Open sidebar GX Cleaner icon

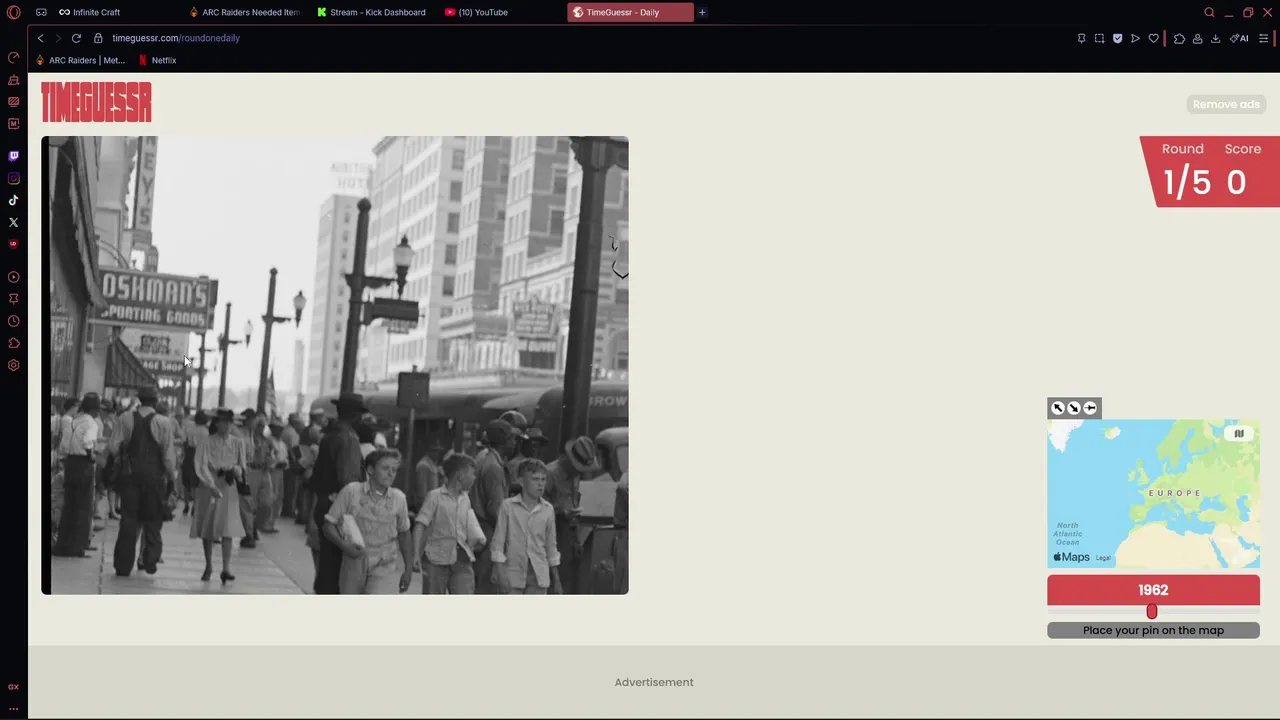click(x=13, y=79)
